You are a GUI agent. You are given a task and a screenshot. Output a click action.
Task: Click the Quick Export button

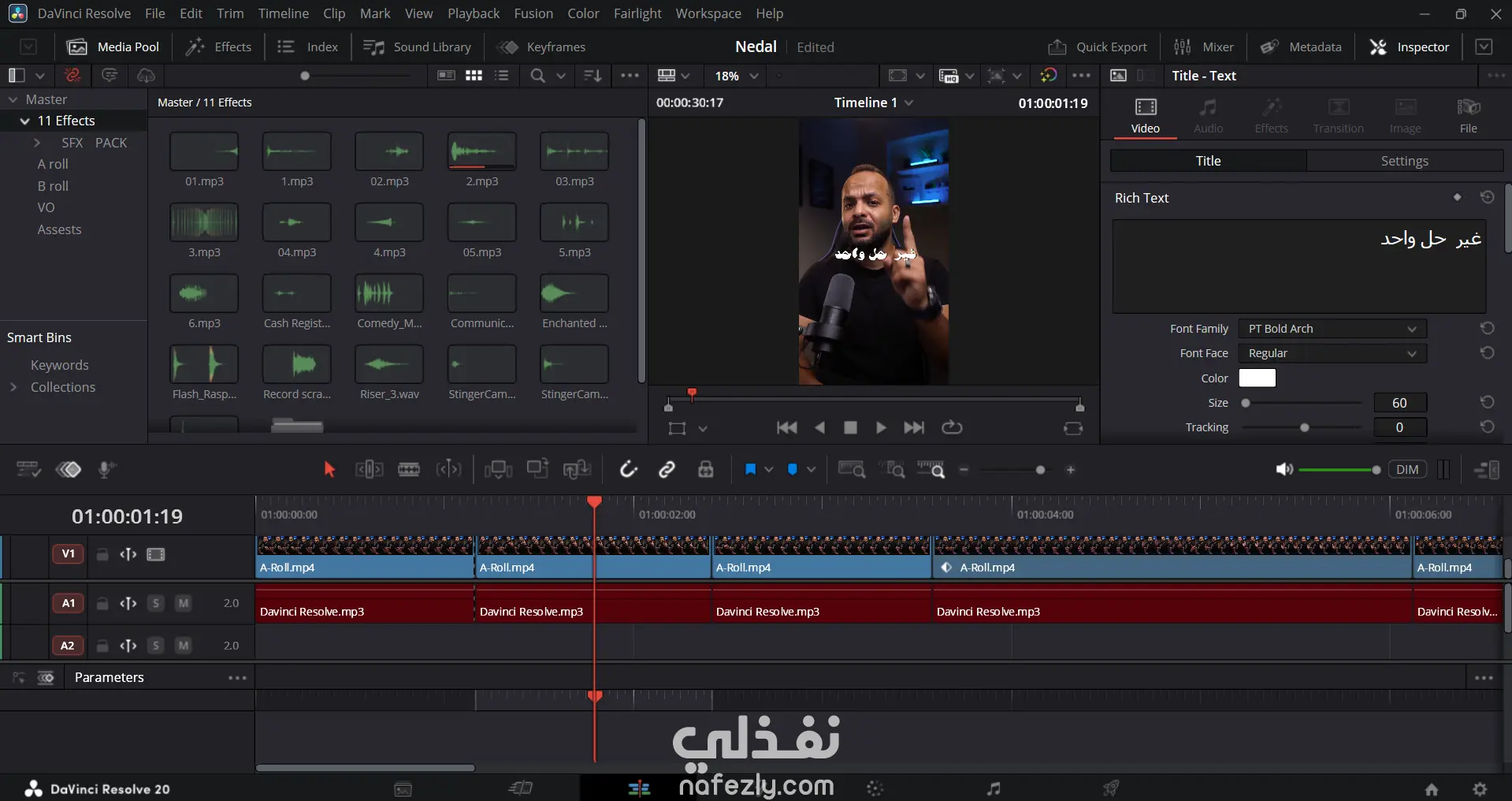[1098, 47]
